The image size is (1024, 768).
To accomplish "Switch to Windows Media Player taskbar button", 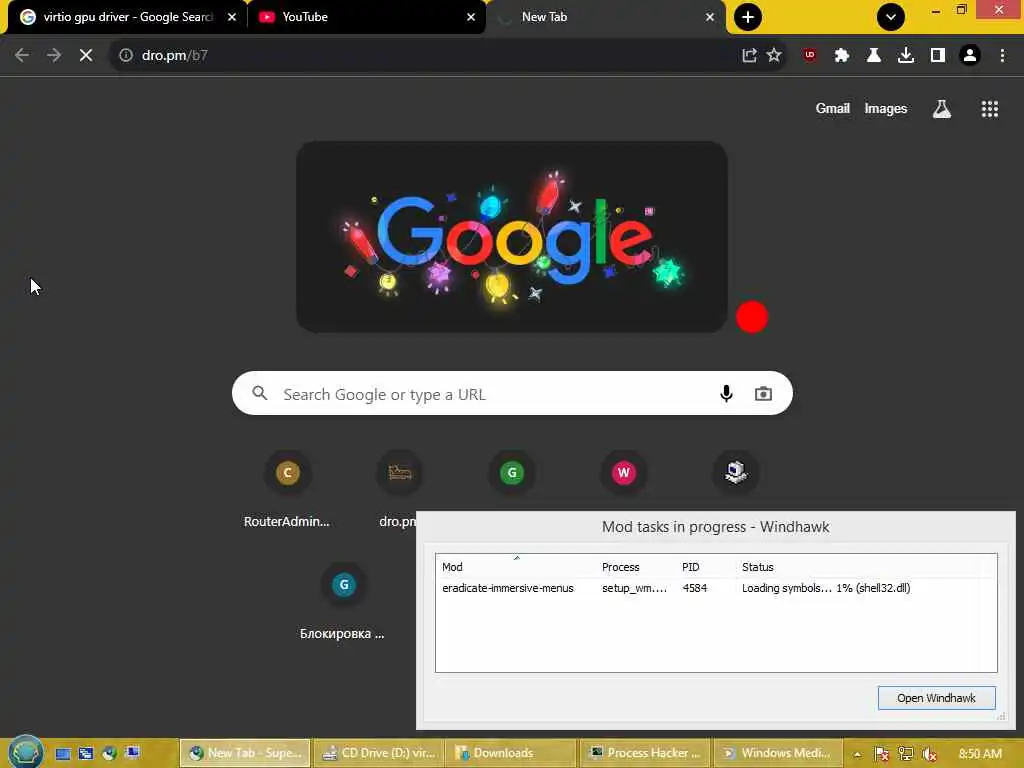I will pos(777,753).
